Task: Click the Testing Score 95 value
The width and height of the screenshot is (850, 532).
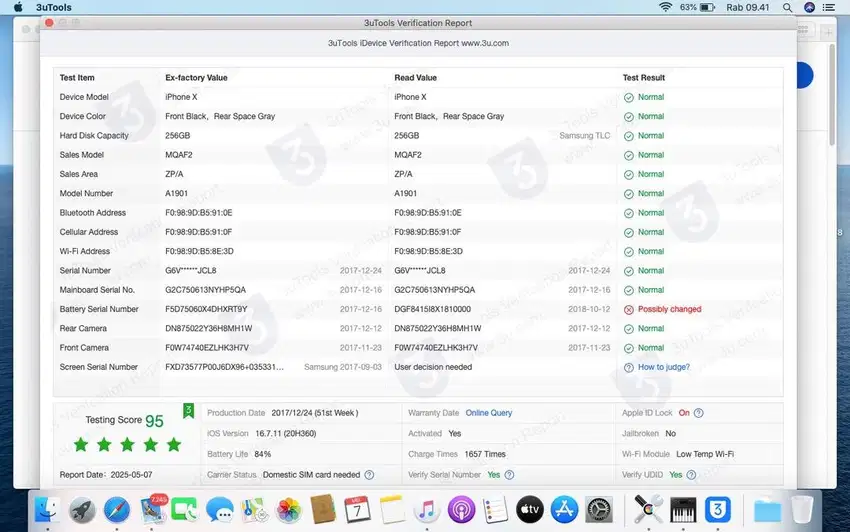Action: click(x=154, y=421)
